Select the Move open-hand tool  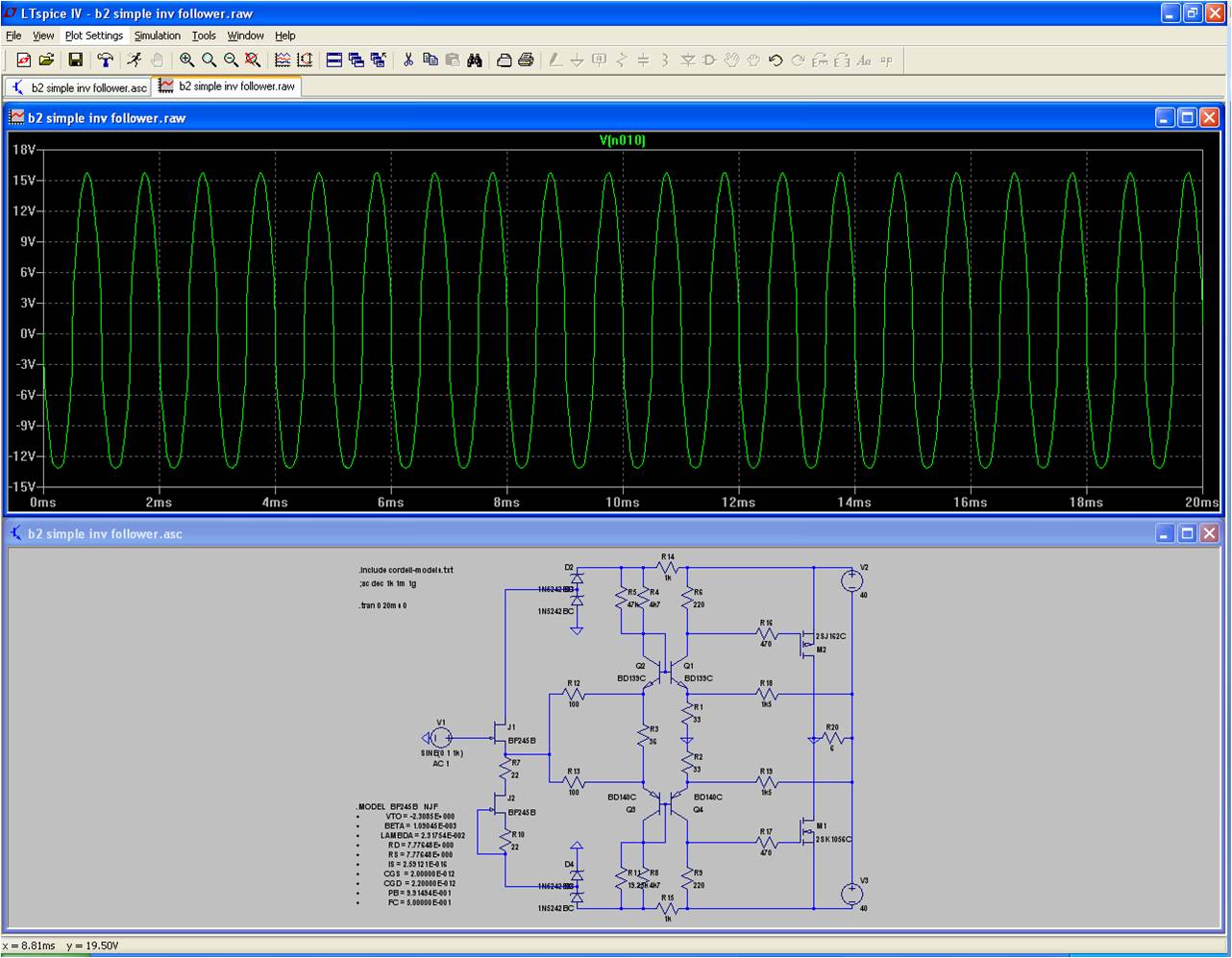pos(732,60)
